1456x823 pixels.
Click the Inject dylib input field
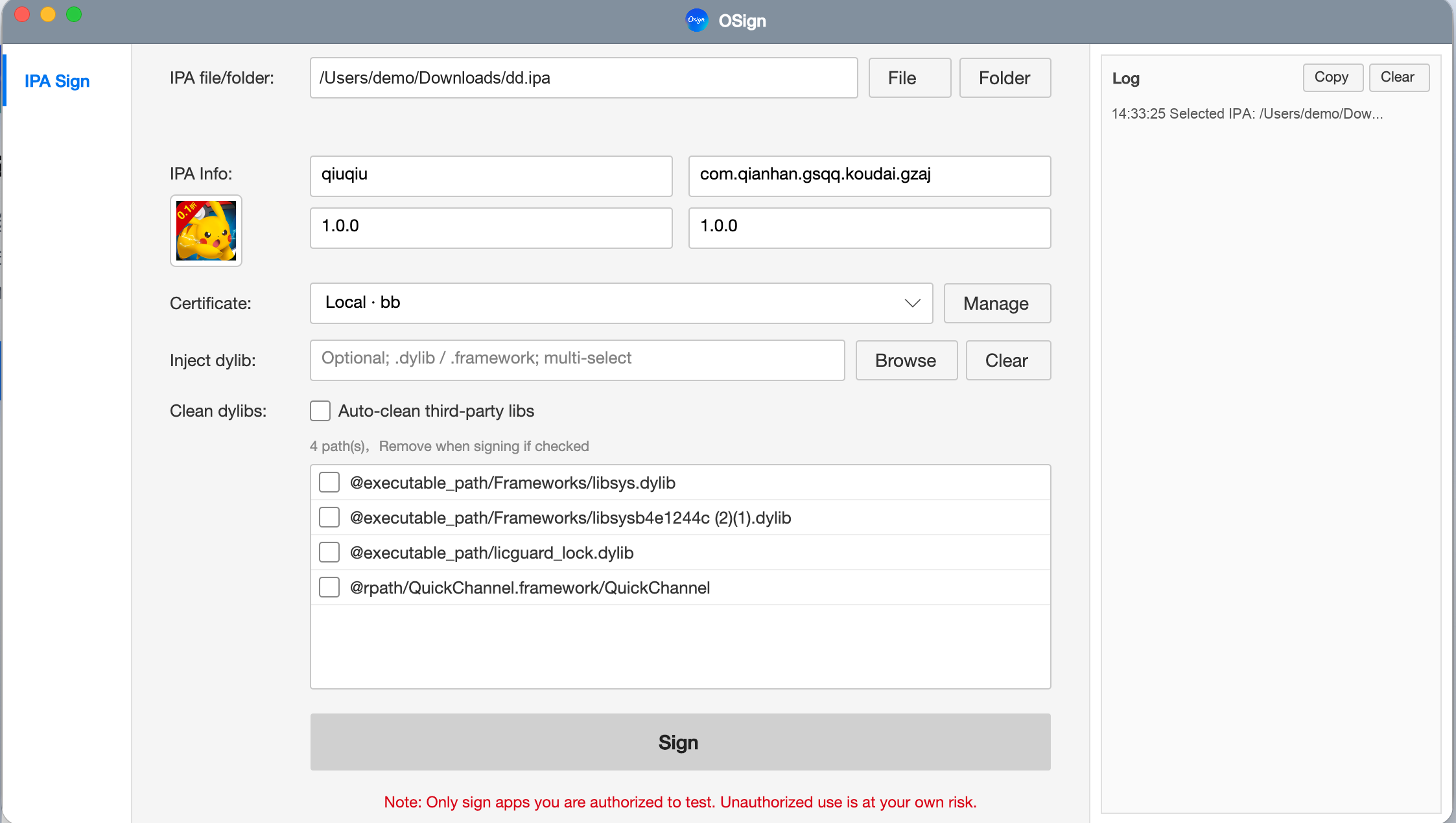tap(577, 360)
